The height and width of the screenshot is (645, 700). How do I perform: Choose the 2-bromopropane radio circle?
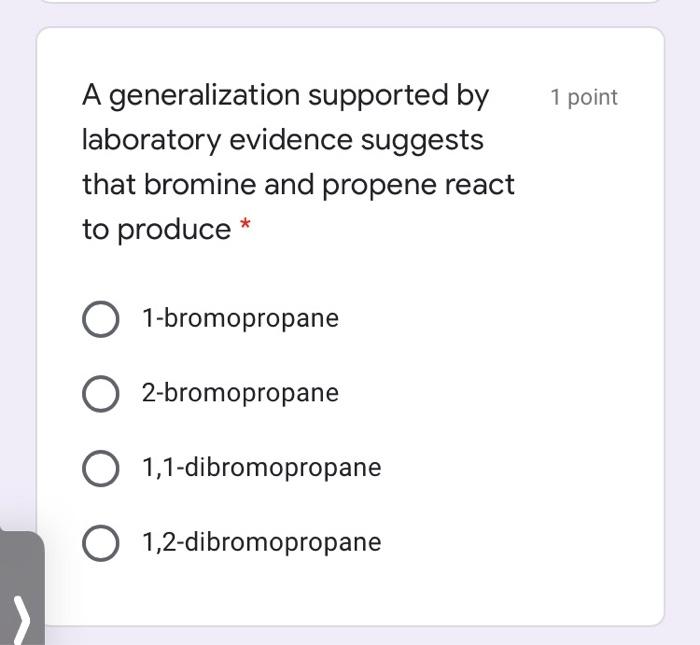click(x=100, y=393)
